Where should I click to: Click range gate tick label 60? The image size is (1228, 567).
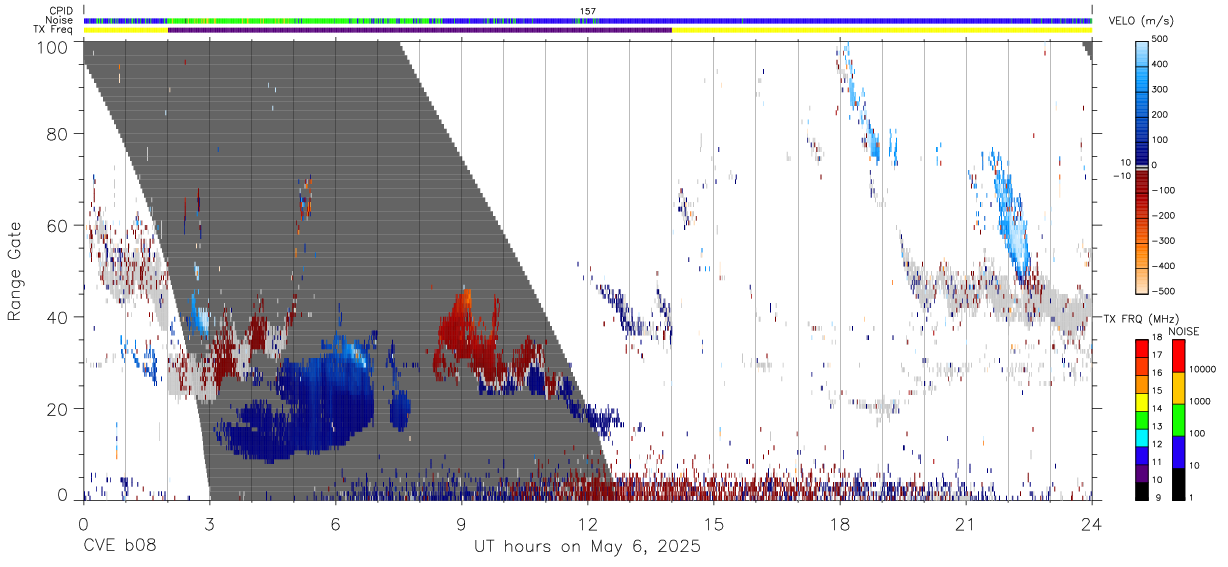[59, 226]
